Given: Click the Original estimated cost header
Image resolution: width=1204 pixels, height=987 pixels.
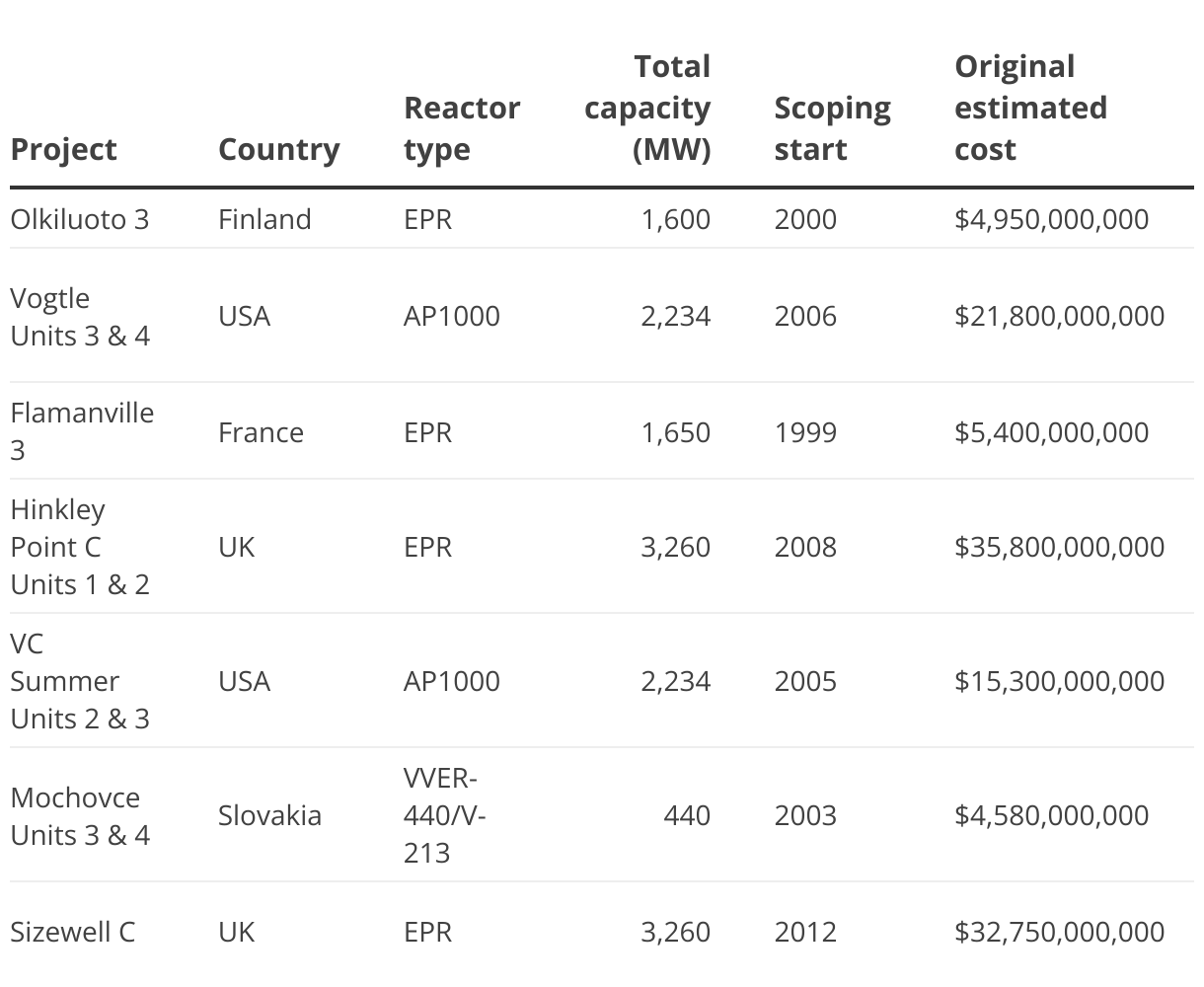Looking at the screenshot, I should pyautogui.click(x=1030, y=109).
